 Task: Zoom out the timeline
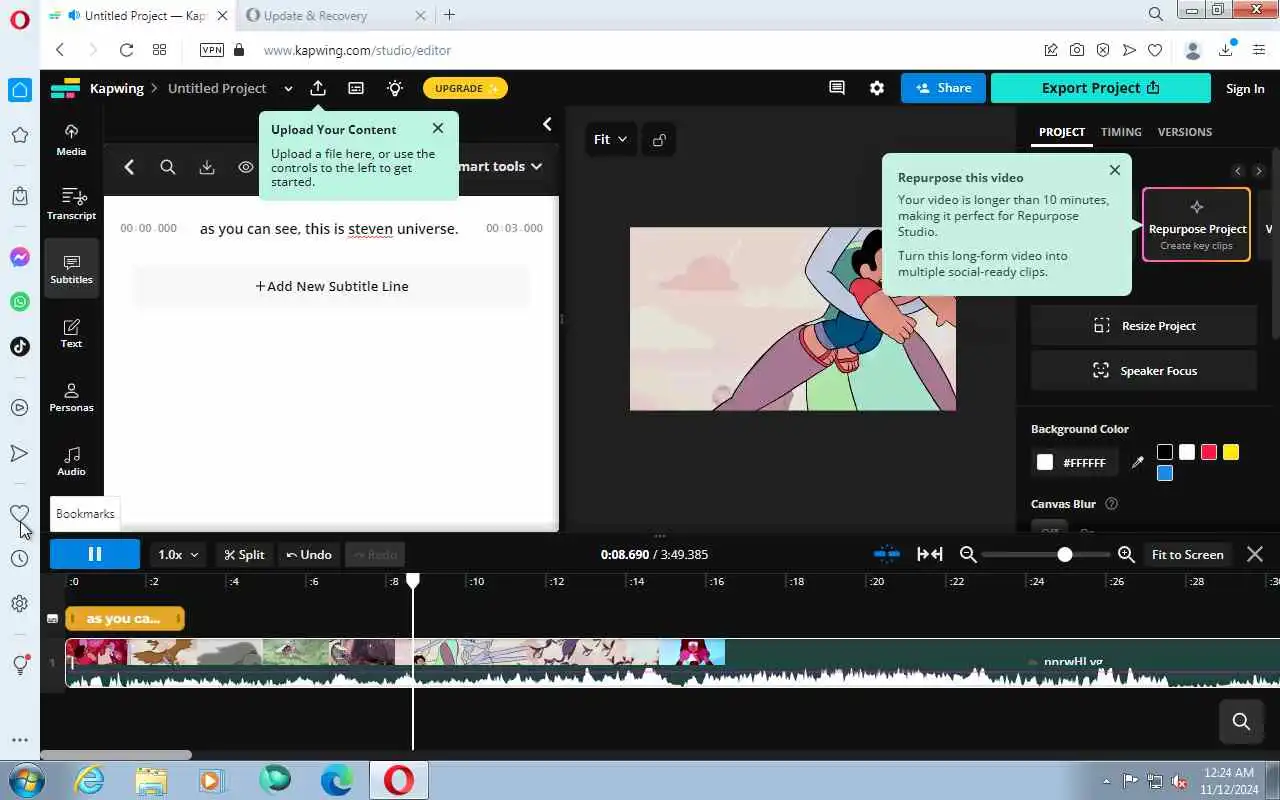968,554
